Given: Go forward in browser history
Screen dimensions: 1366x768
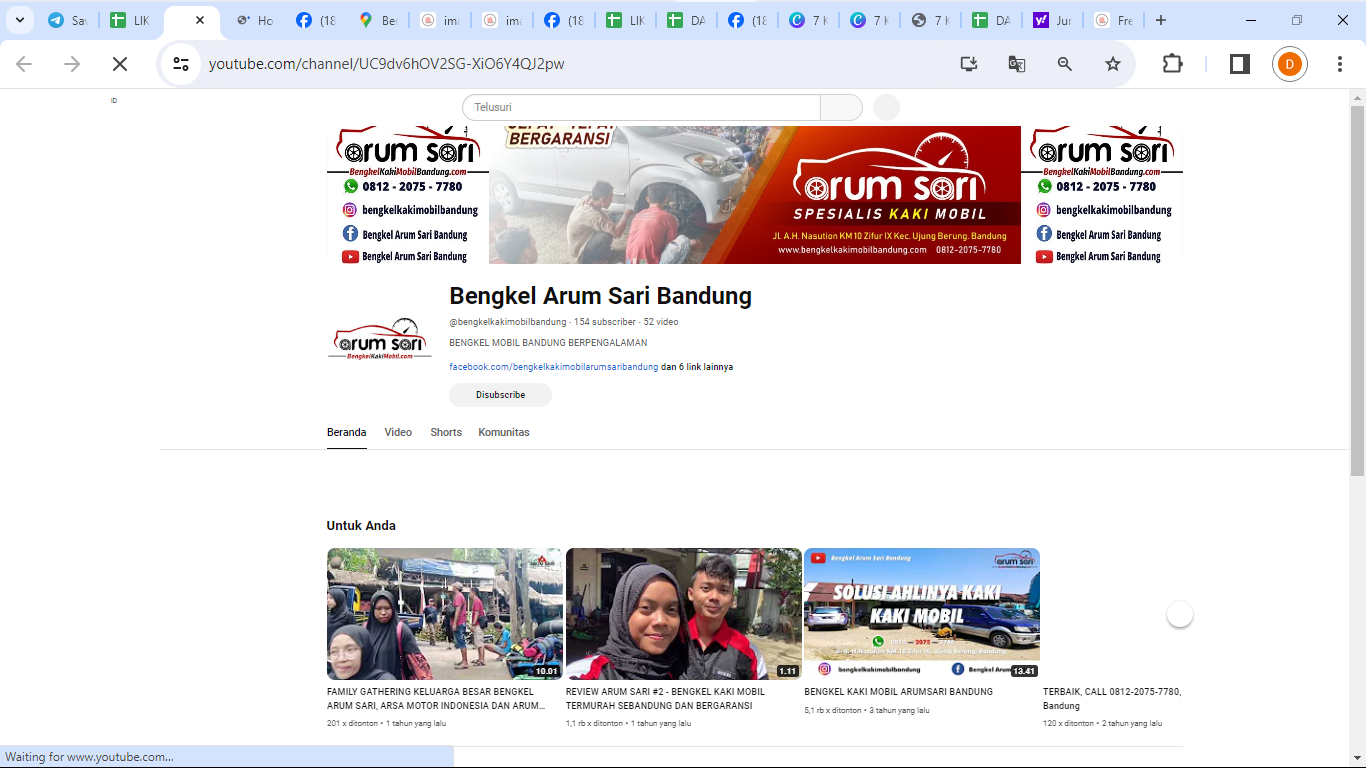Looking at the screenshot, I should click(72, 64).
